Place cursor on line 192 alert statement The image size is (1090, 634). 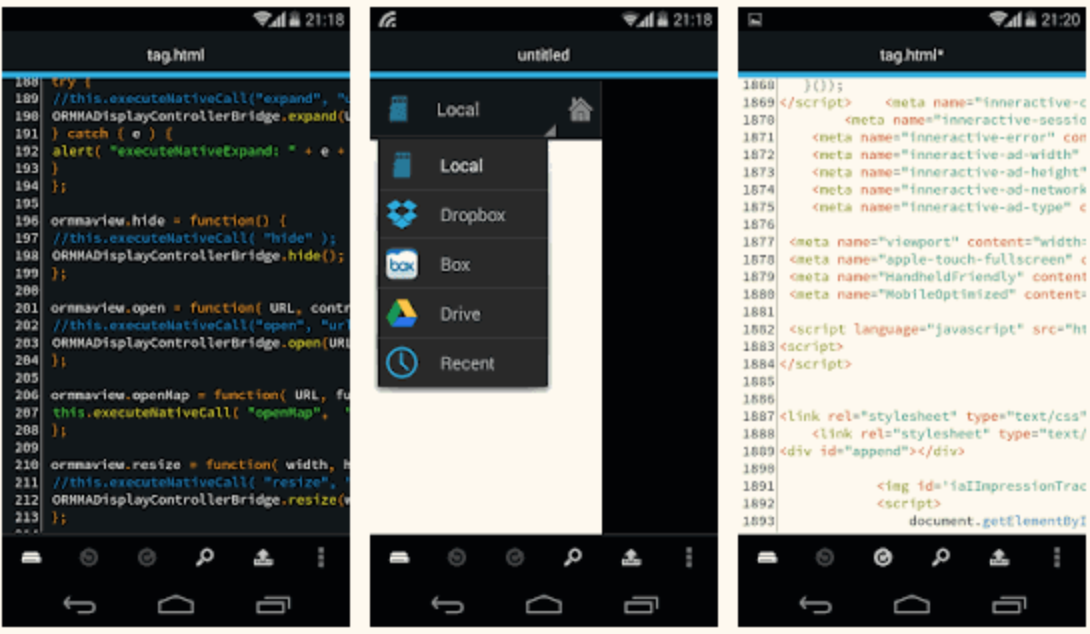(x=200, y=151)
